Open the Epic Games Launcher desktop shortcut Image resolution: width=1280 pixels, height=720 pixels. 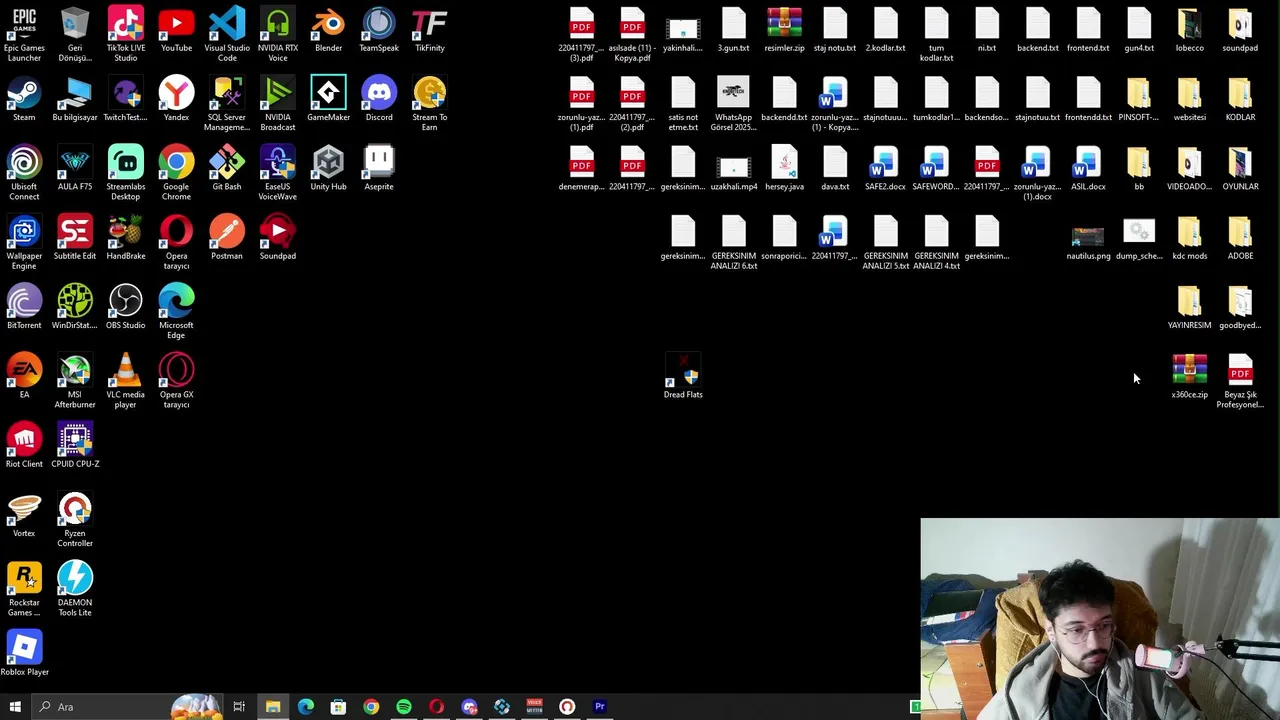(24, 34)
